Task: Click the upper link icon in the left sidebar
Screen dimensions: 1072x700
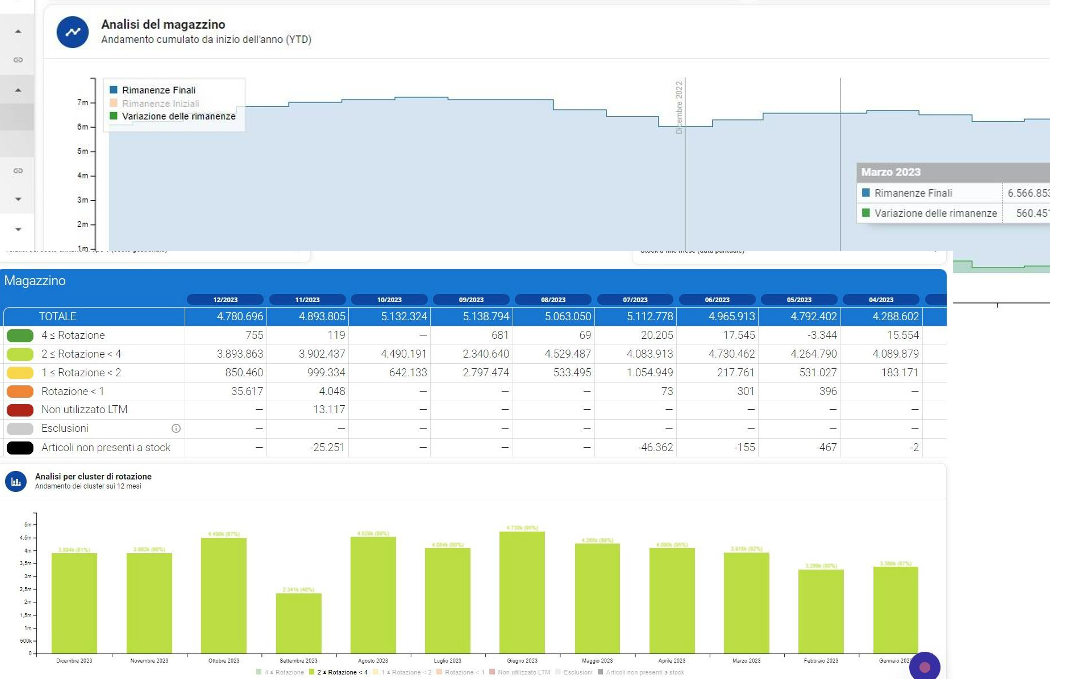Action: (x=18, y=60)
